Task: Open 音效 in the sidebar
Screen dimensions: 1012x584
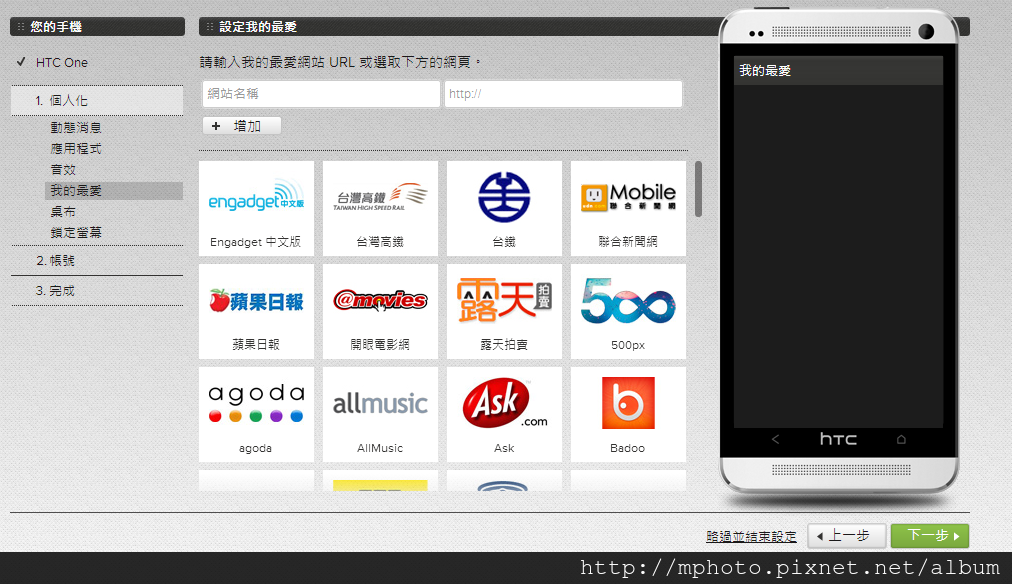Action: [x=63, y=170]
